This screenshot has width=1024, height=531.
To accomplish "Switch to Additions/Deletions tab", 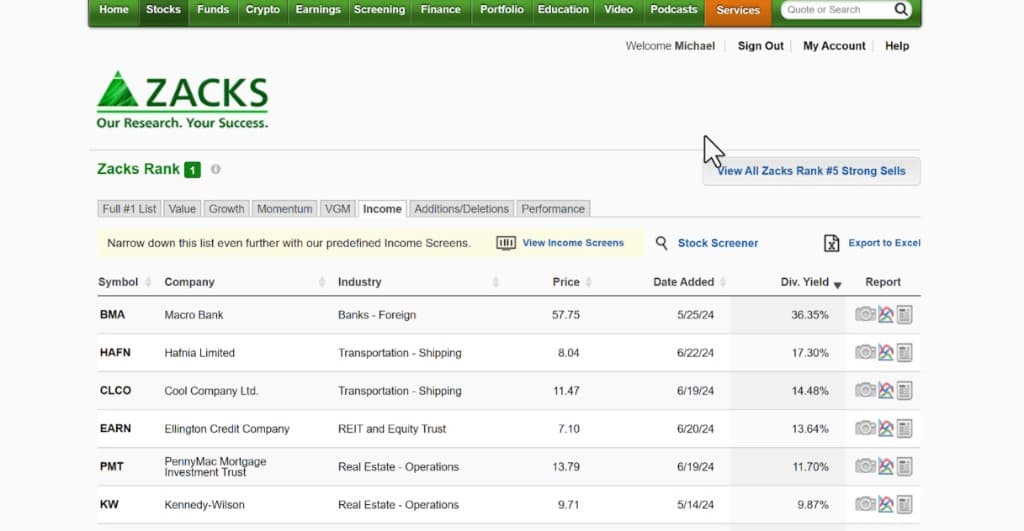I will click(x=462, y=209).
